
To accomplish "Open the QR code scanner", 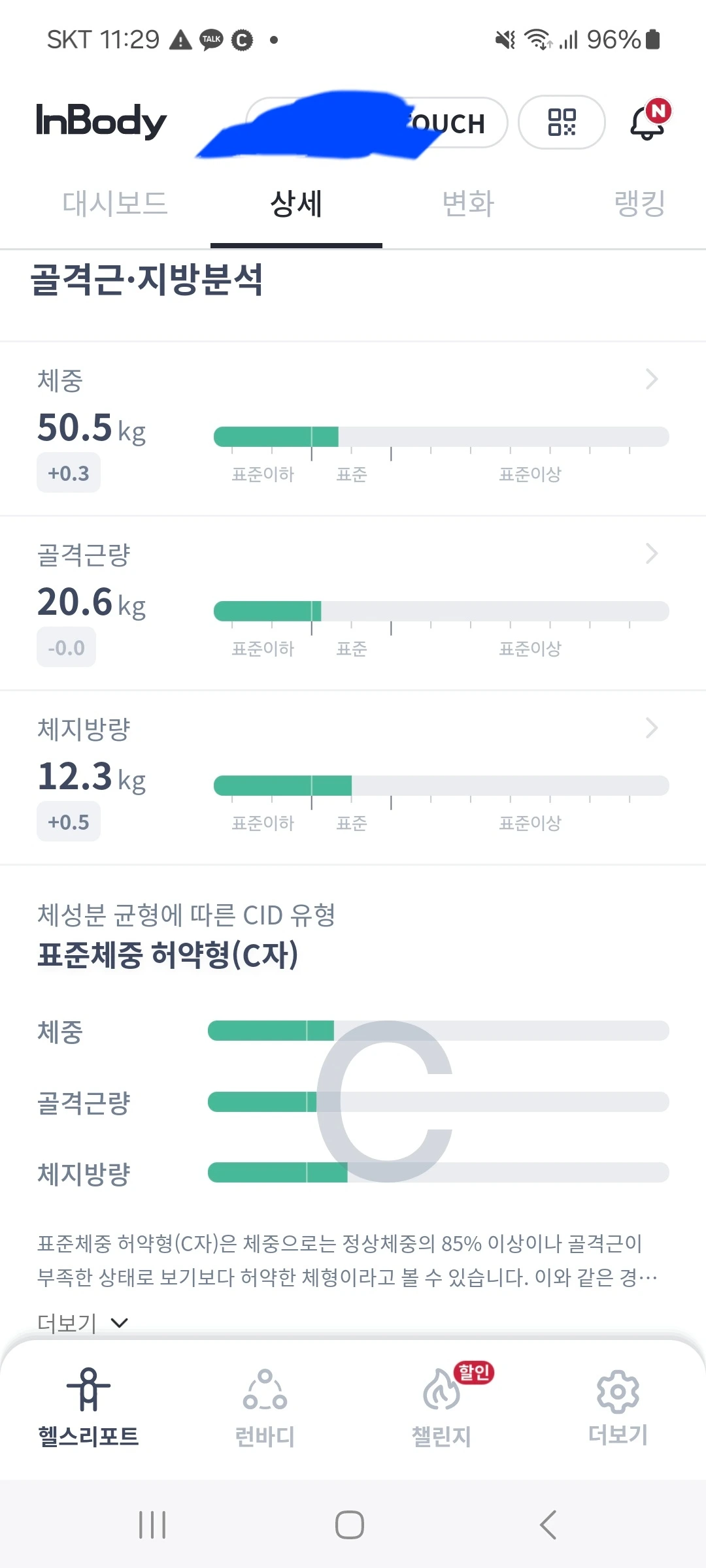I will pyautogui.click(x=562, y=122).
